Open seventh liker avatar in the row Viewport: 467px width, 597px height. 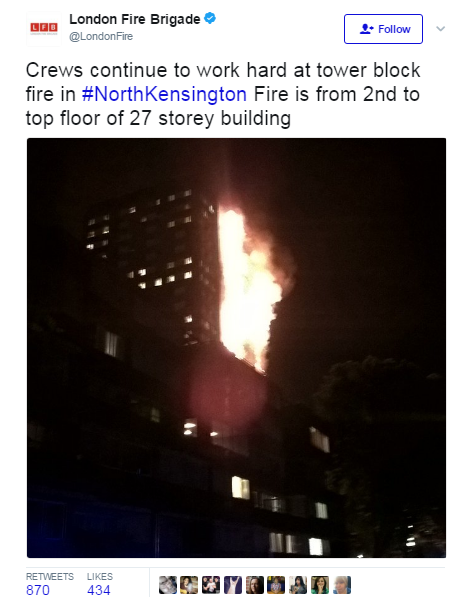[298, 585]
